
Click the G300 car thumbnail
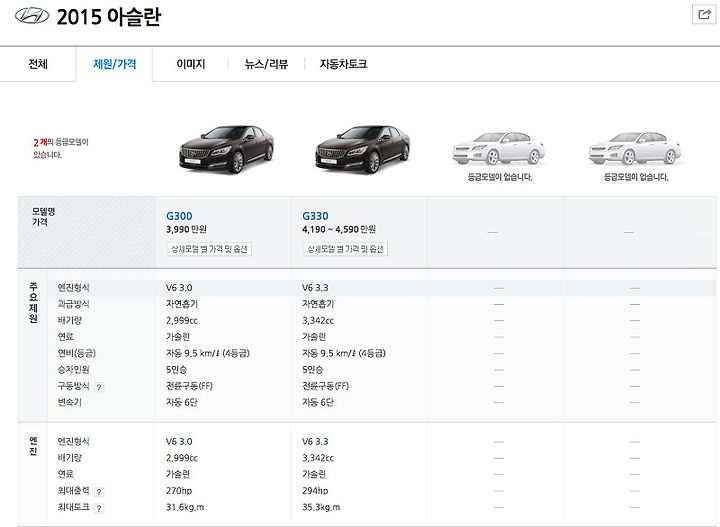coord(226,149)
